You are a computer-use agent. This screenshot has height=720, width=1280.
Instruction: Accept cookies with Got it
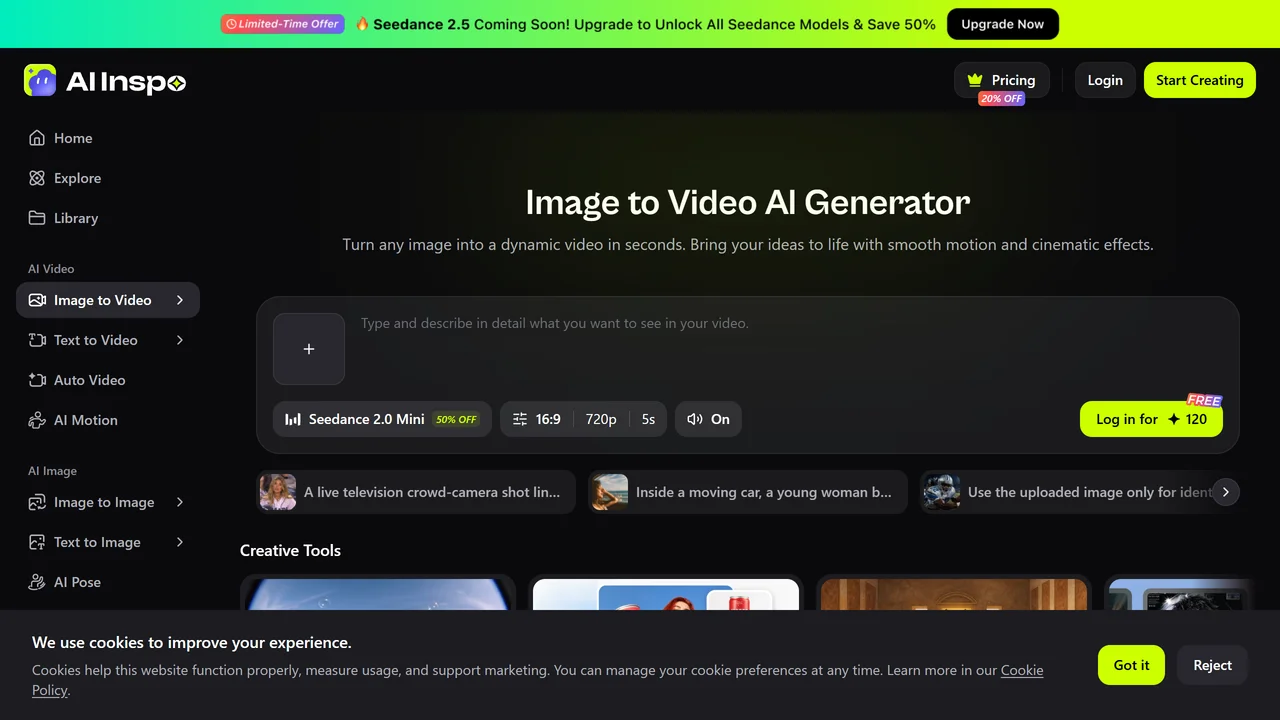[1131, 665]
